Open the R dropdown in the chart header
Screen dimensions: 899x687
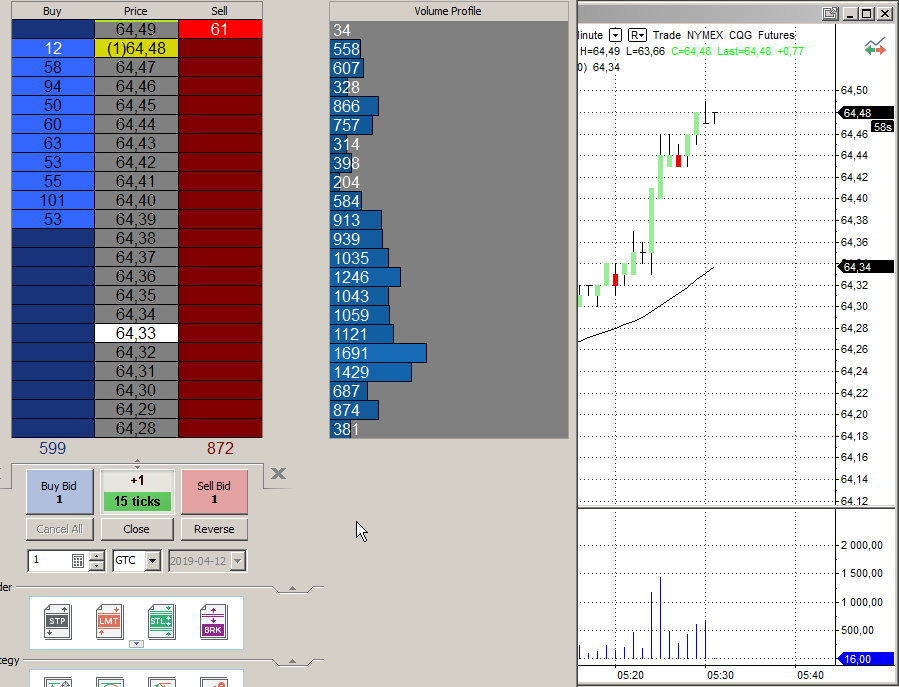point(638,35)
